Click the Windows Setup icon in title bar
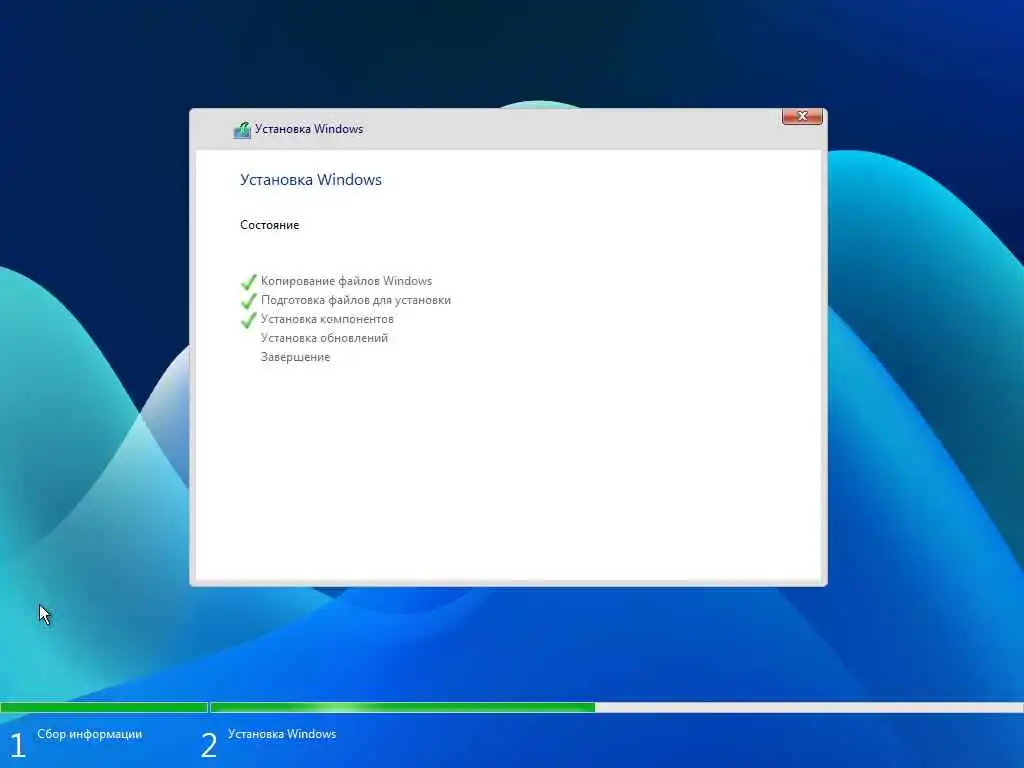Viewport: 1024px width, 768px height. (242, 130)
